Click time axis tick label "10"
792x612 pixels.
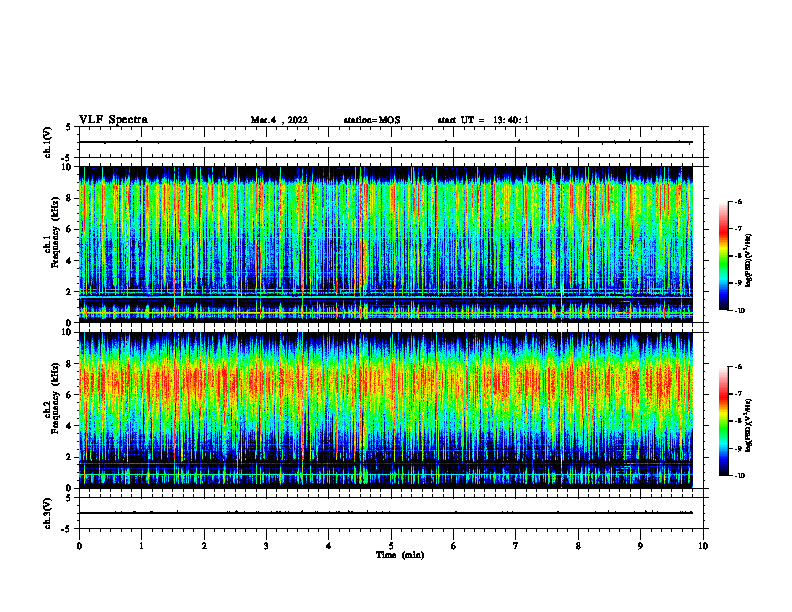pyautogui.click(x=703, y=546)
